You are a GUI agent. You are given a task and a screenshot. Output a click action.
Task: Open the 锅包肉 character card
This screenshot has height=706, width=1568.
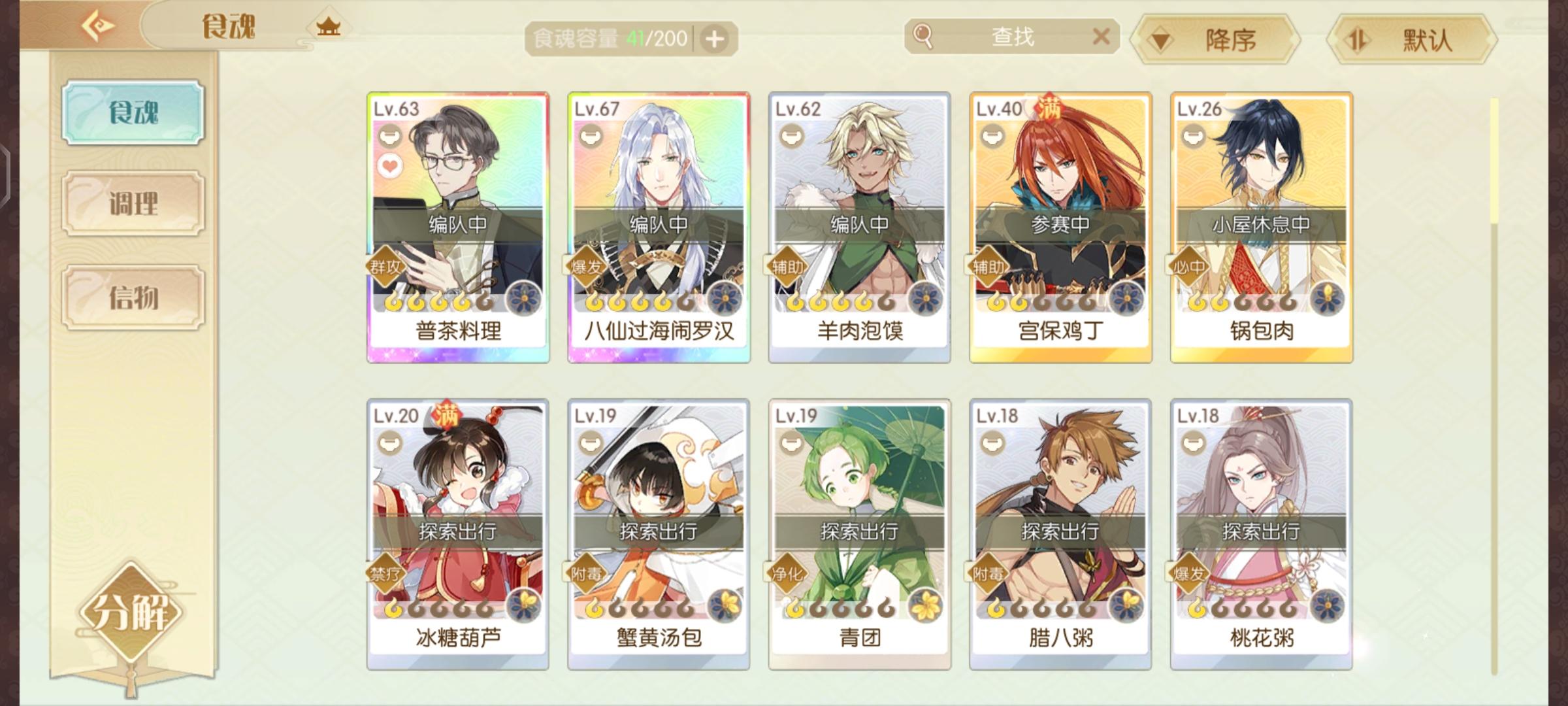pos(1262,227)
